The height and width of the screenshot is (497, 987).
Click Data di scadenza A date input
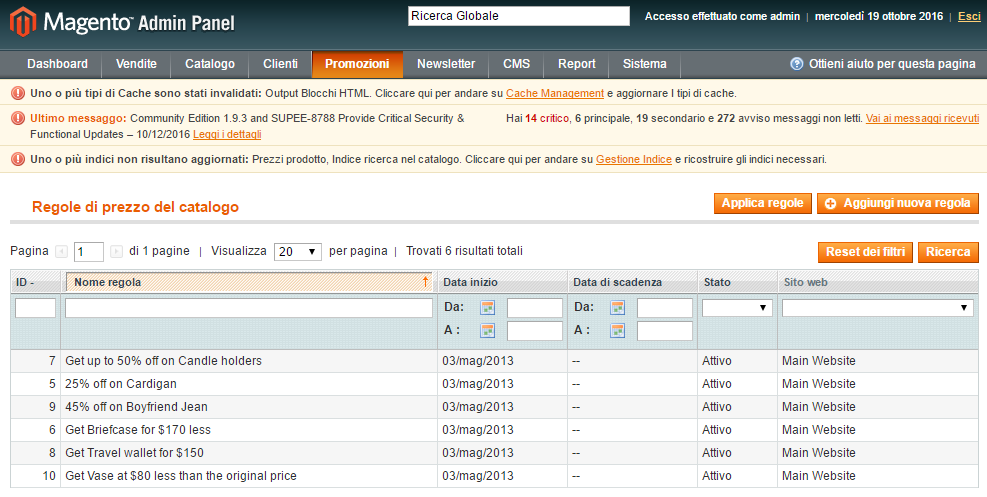coord(665,330)
